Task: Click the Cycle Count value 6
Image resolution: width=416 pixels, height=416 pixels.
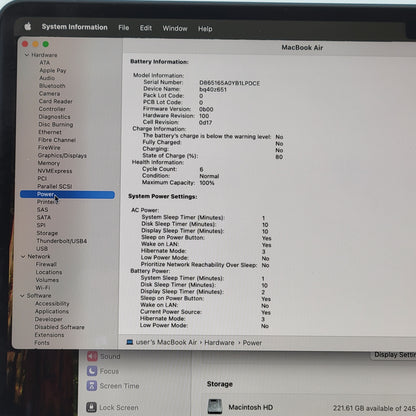Action: click(x=201, y=169)
